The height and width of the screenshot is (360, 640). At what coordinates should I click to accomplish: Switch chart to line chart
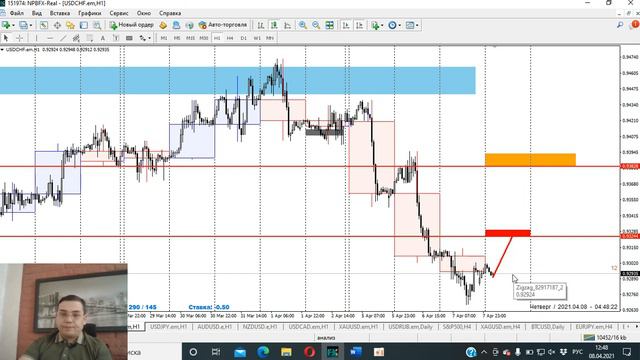pyautogui.click(x=288, y=25)
